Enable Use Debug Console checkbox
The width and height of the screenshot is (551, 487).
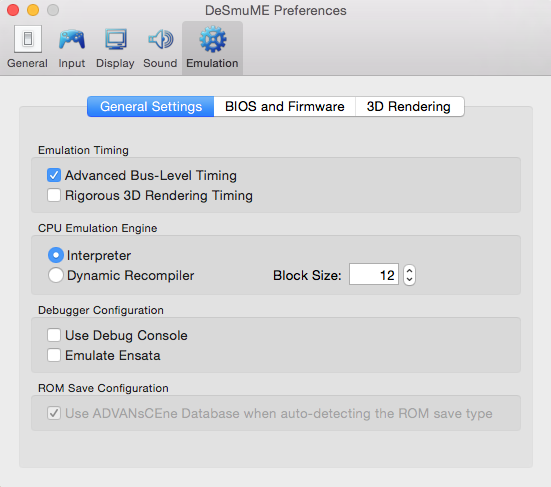click(54, 335)
